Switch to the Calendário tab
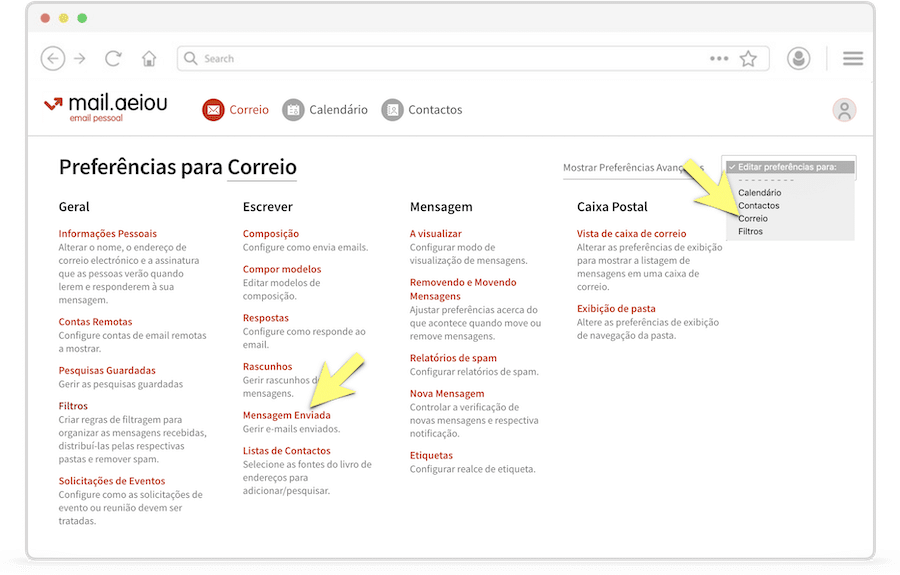The width and height of the screenshot is (900, 575). click(x=325, y=110)
